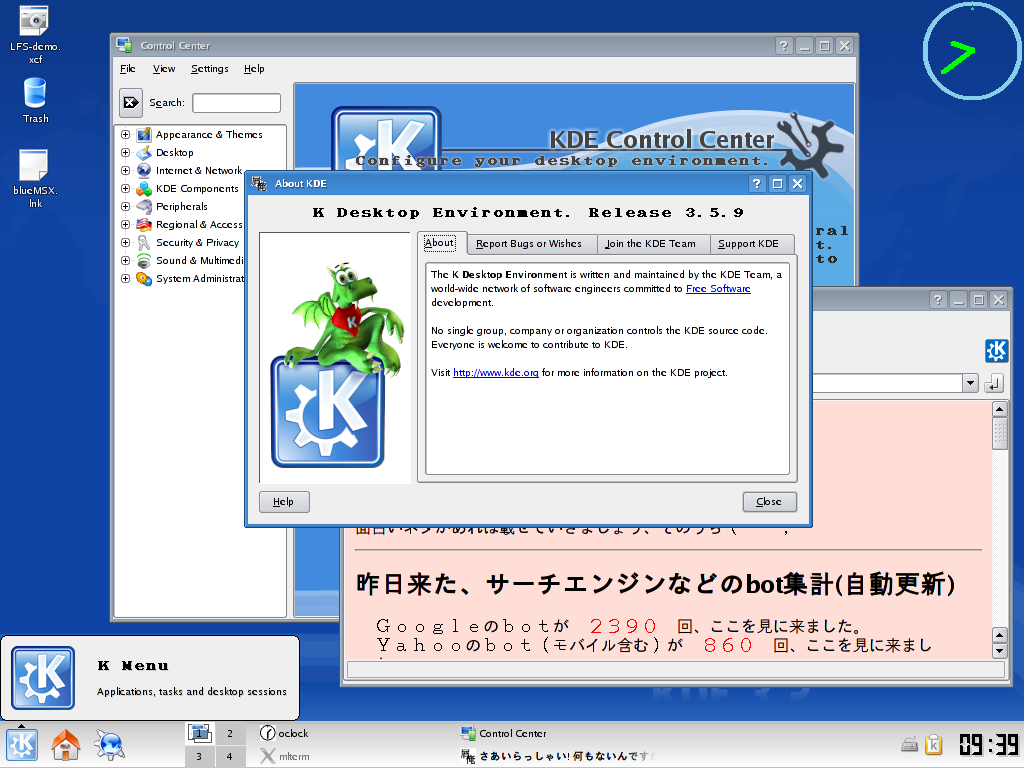
Task: Open the browser location bar dropdown arrow
Action: [x=970, y=383]
